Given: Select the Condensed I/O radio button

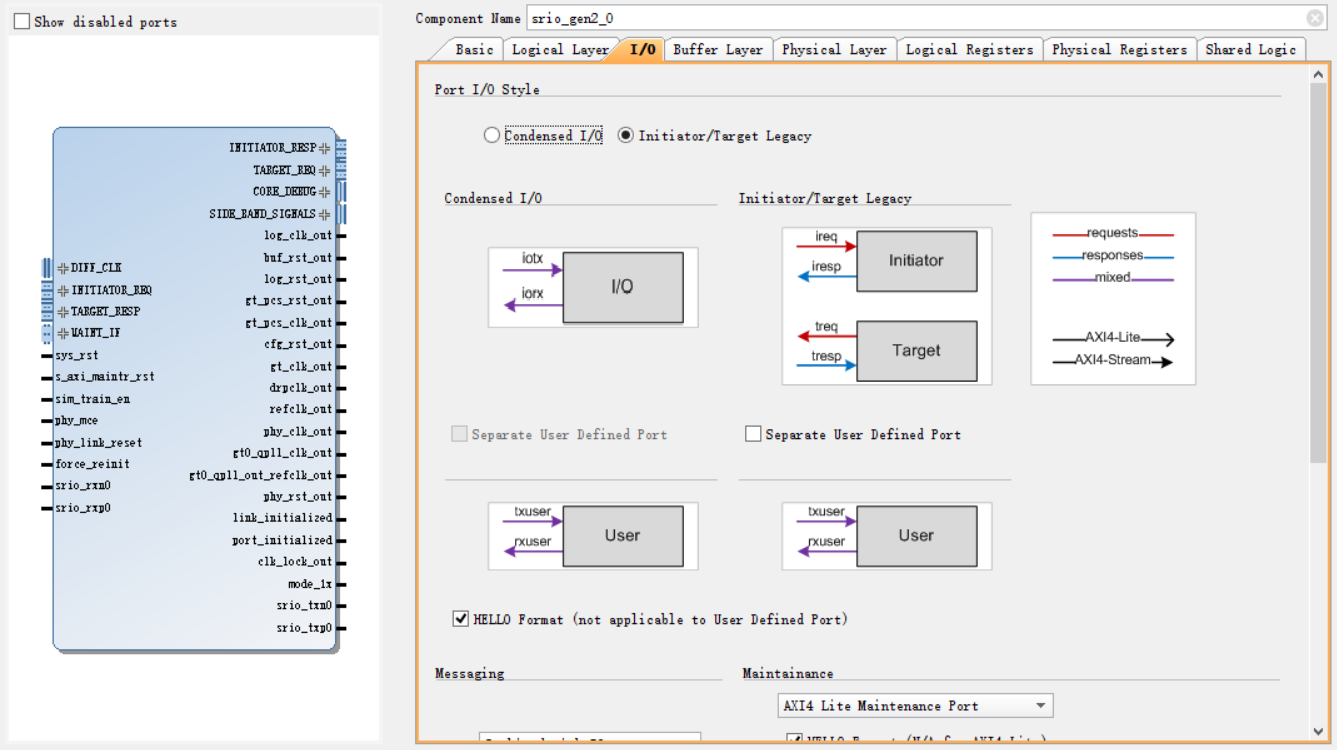Looking at the screenshot, I should click(x=491, y=134).
